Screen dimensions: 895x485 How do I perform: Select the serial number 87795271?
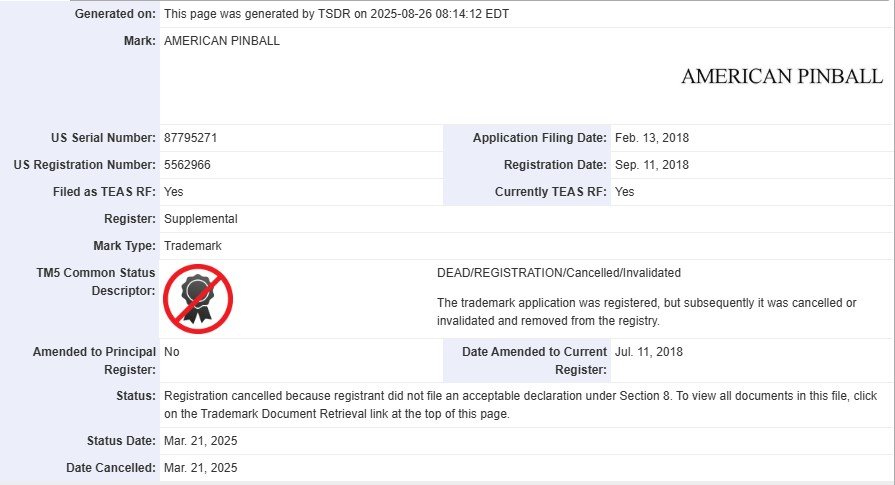pyautogui.click(x=191, y=138)
